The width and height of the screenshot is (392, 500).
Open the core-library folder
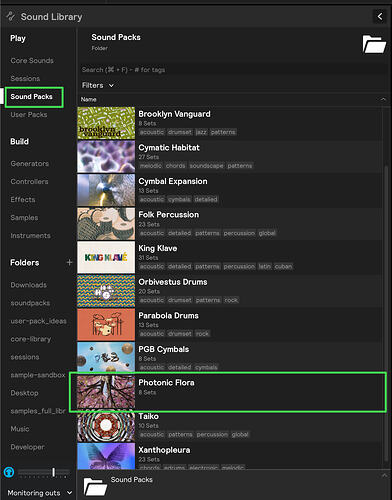[31, 339]
